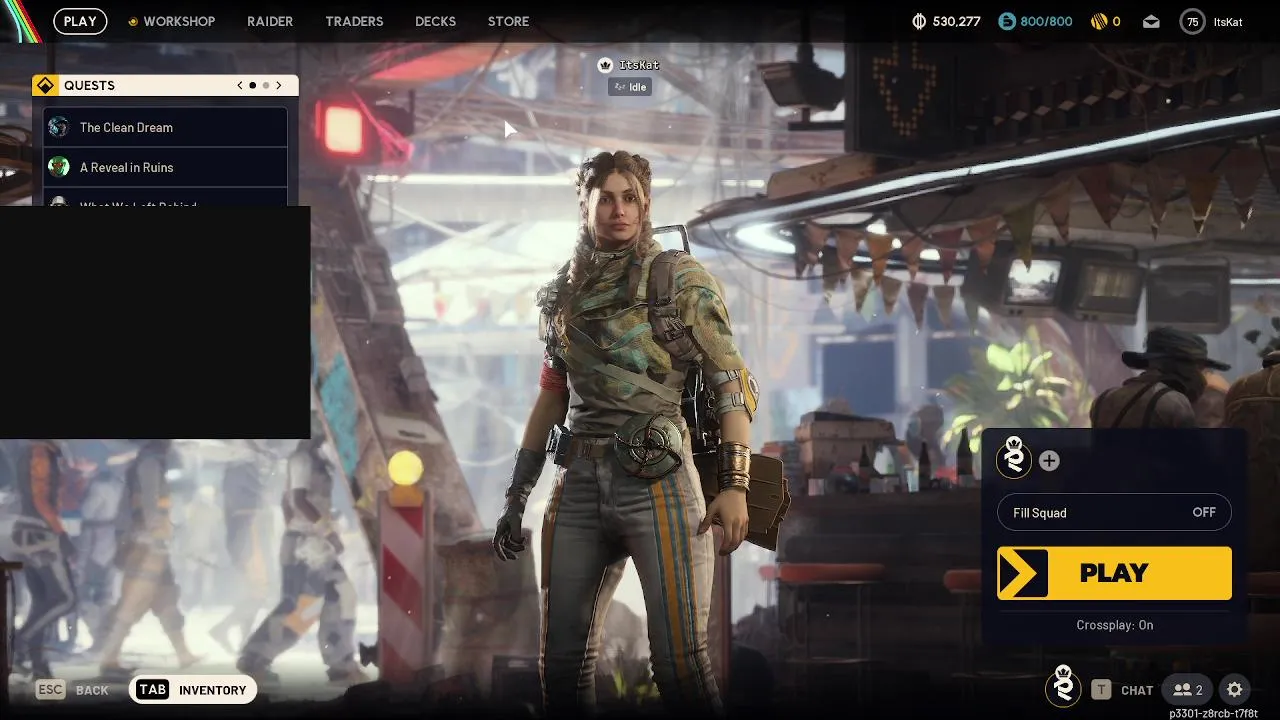The height and width of the screenshot is (720, 1280).
Task: Open the RAIDER tab
Action: coord(270,21)
